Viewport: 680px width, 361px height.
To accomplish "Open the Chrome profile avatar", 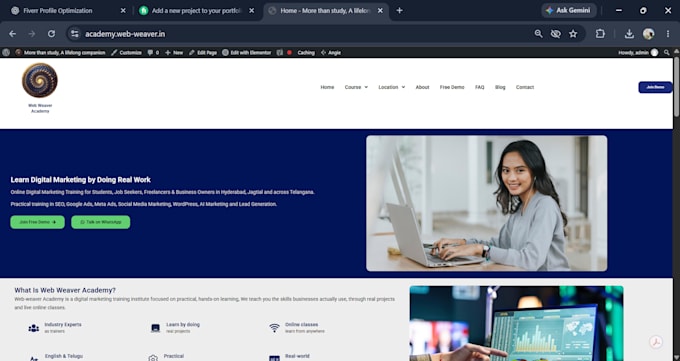I will coord(649,34).
